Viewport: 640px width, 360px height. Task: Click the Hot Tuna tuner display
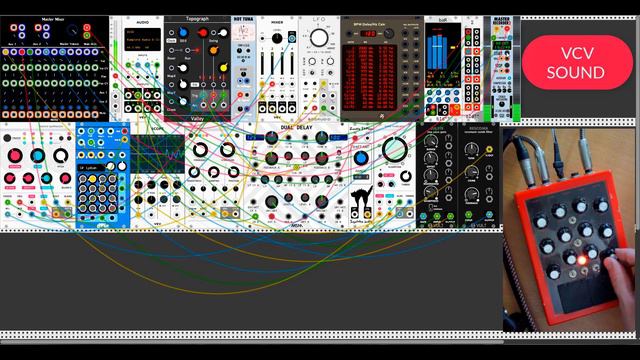coord(244,31)
